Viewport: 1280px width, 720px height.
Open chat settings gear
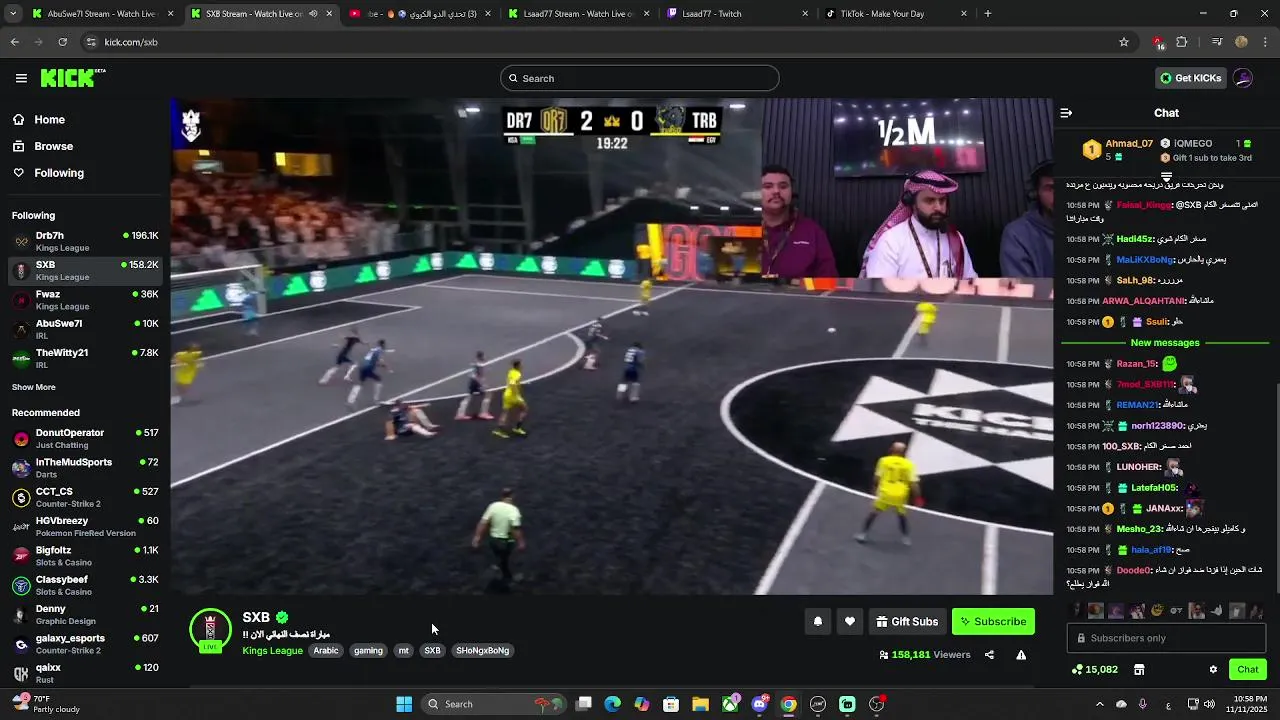coord(1213,670)
